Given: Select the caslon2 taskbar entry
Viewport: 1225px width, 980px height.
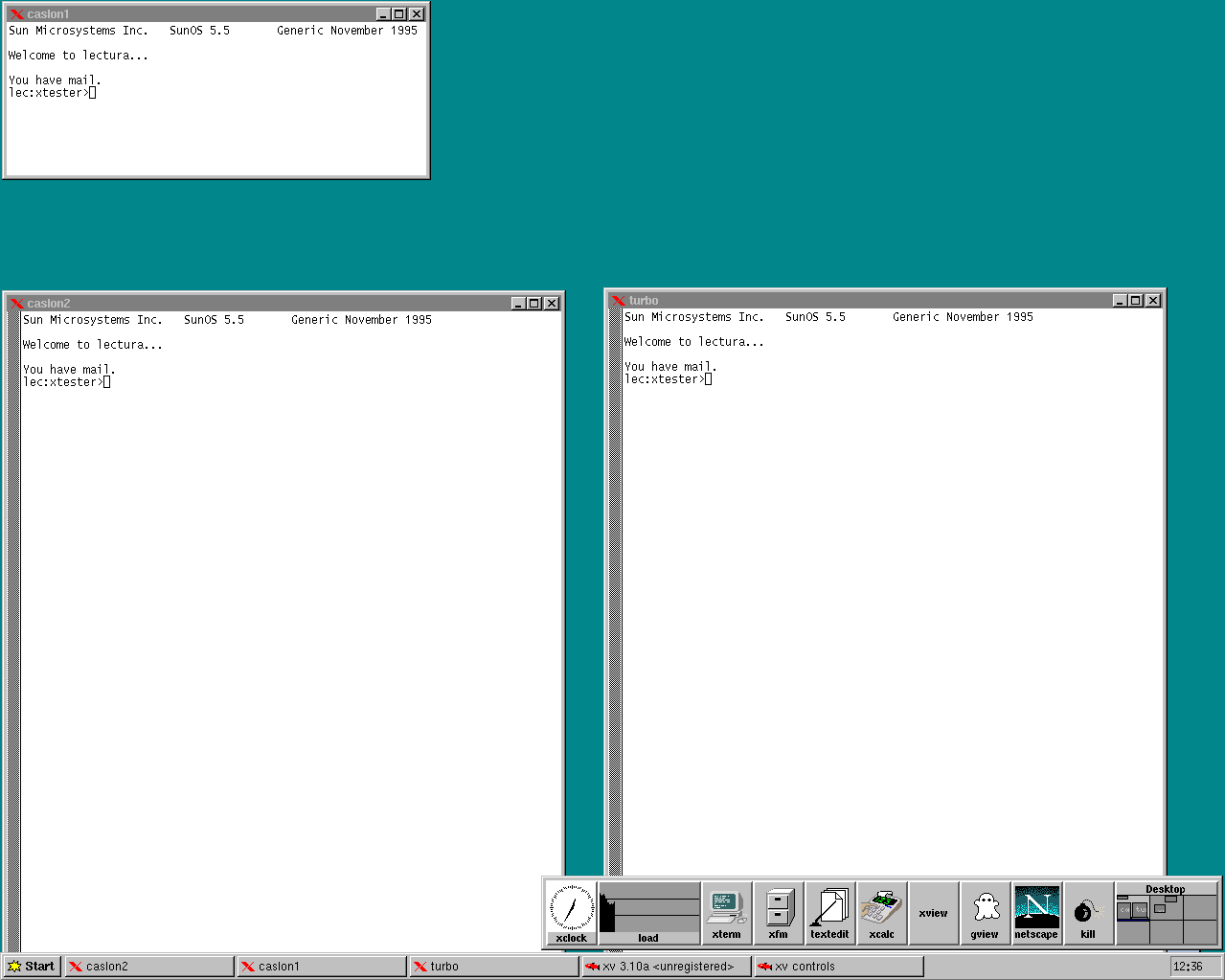Looking at the screenshot, I should (x=148, y=966).
